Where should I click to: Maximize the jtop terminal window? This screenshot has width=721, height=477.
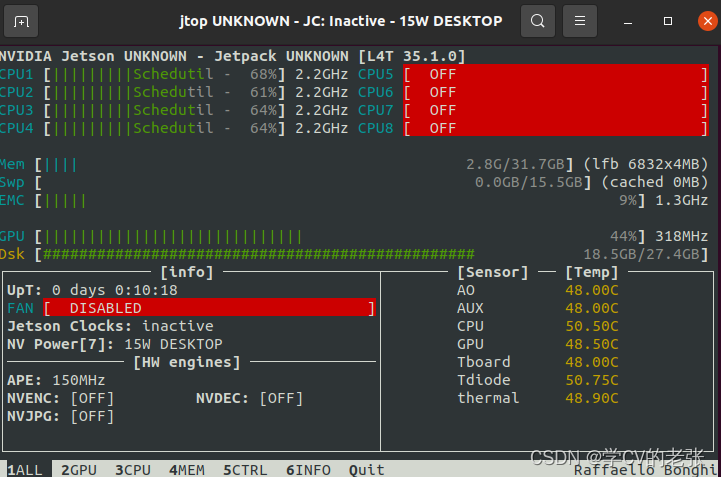[668, 21]
